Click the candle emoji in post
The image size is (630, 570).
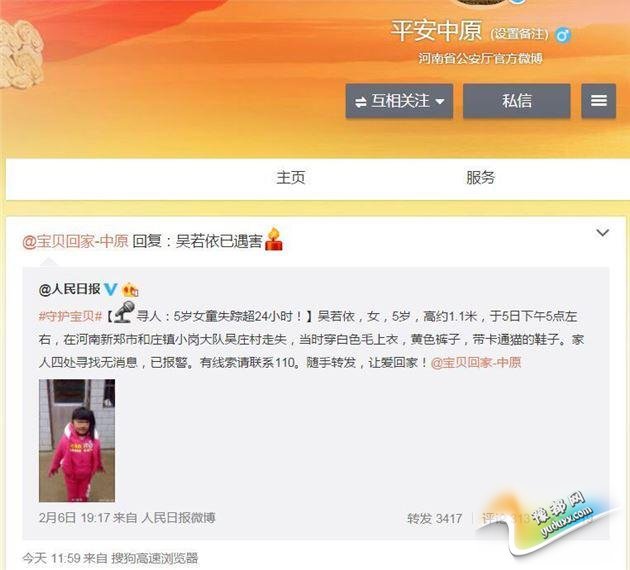coord(274,239)
